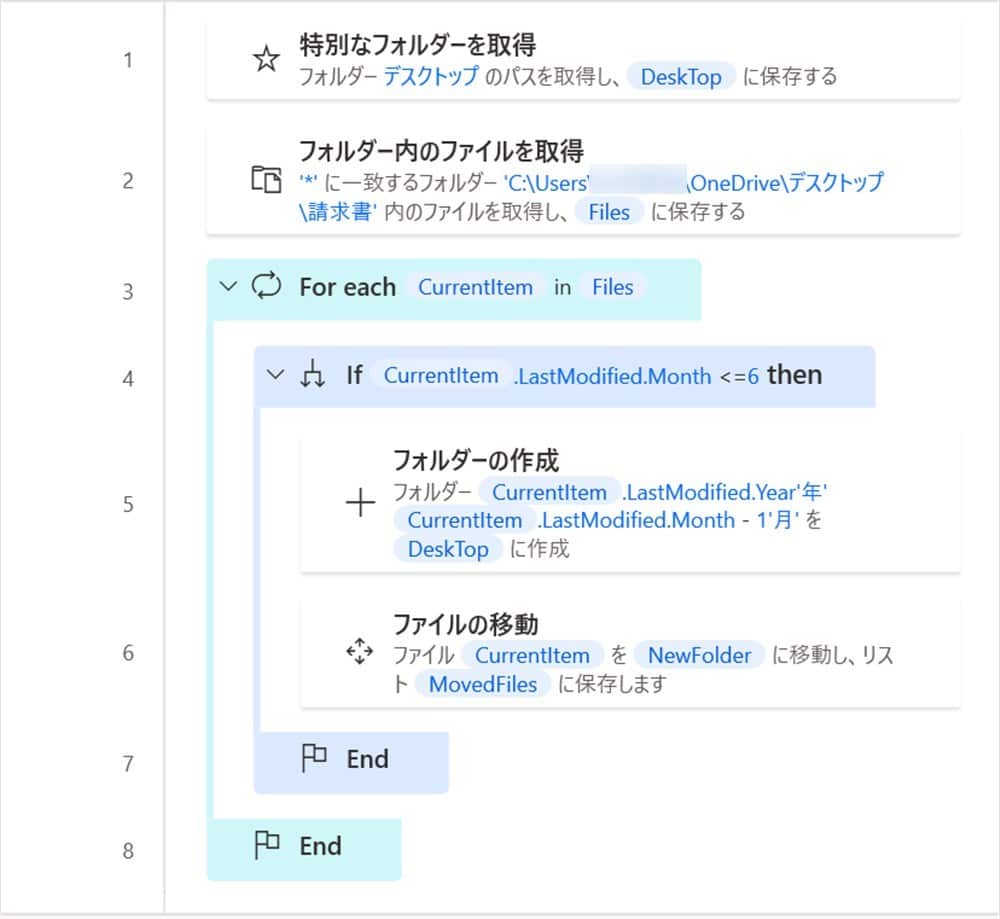Collapse the For each loop block
The width and height of the screenshot is (1000, 919).
[228, 287]
